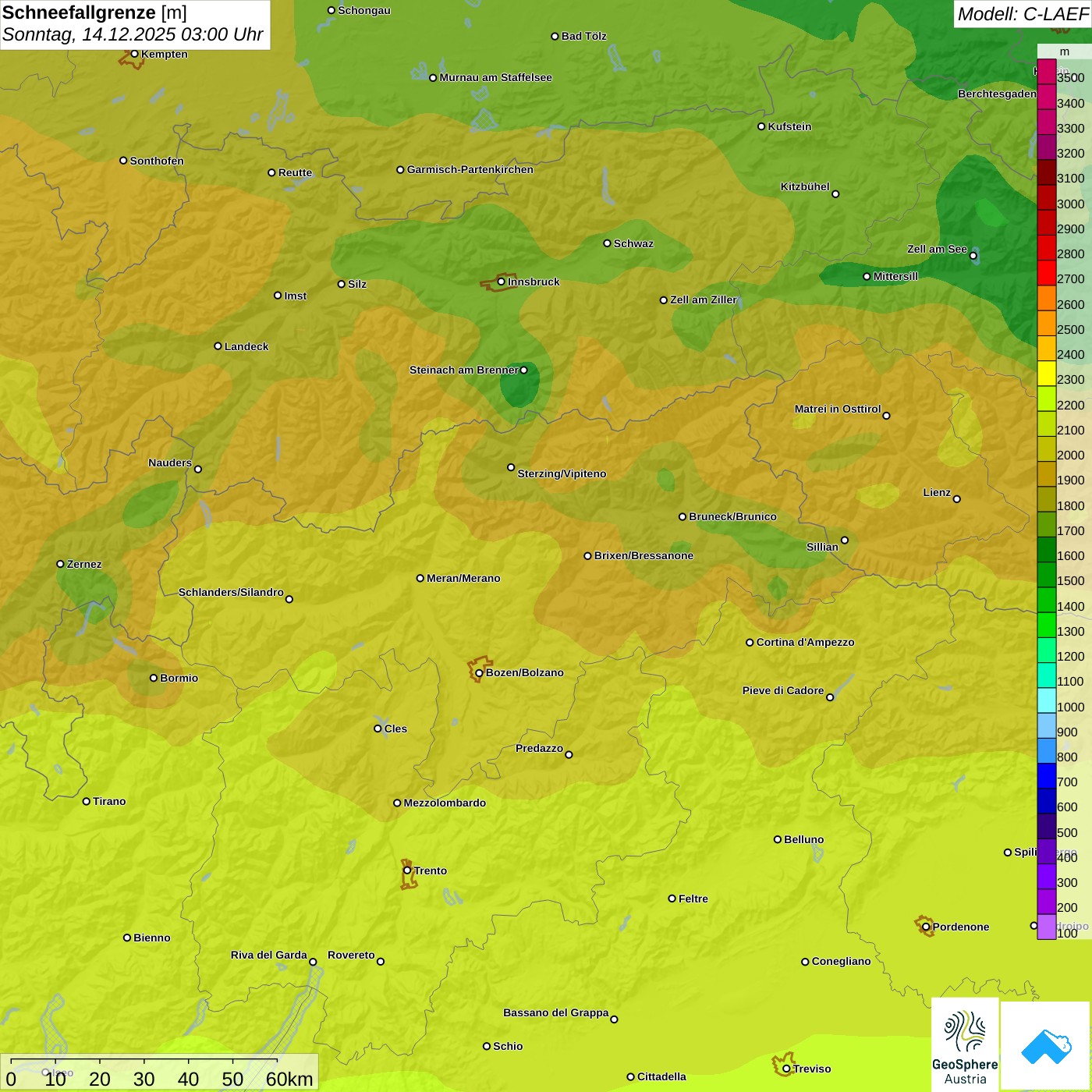
Task: Pick the 1500 m green legend swatch
Action: [1046, 575]
